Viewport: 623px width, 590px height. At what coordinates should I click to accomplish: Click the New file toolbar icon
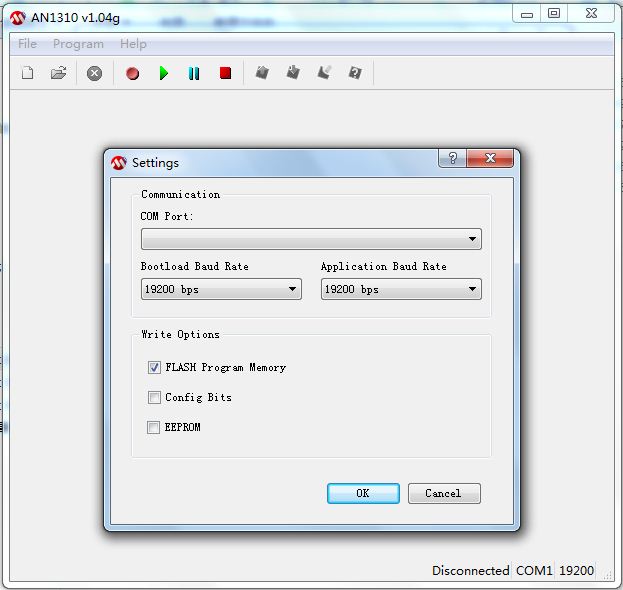(x=27, y=73)
